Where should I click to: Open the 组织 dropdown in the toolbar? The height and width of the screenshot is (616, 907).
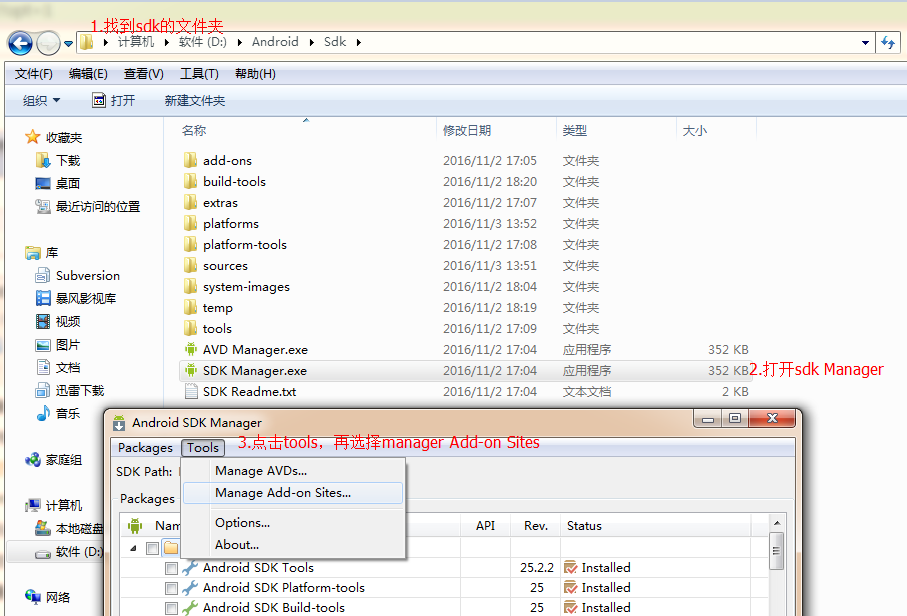(41, 101)
